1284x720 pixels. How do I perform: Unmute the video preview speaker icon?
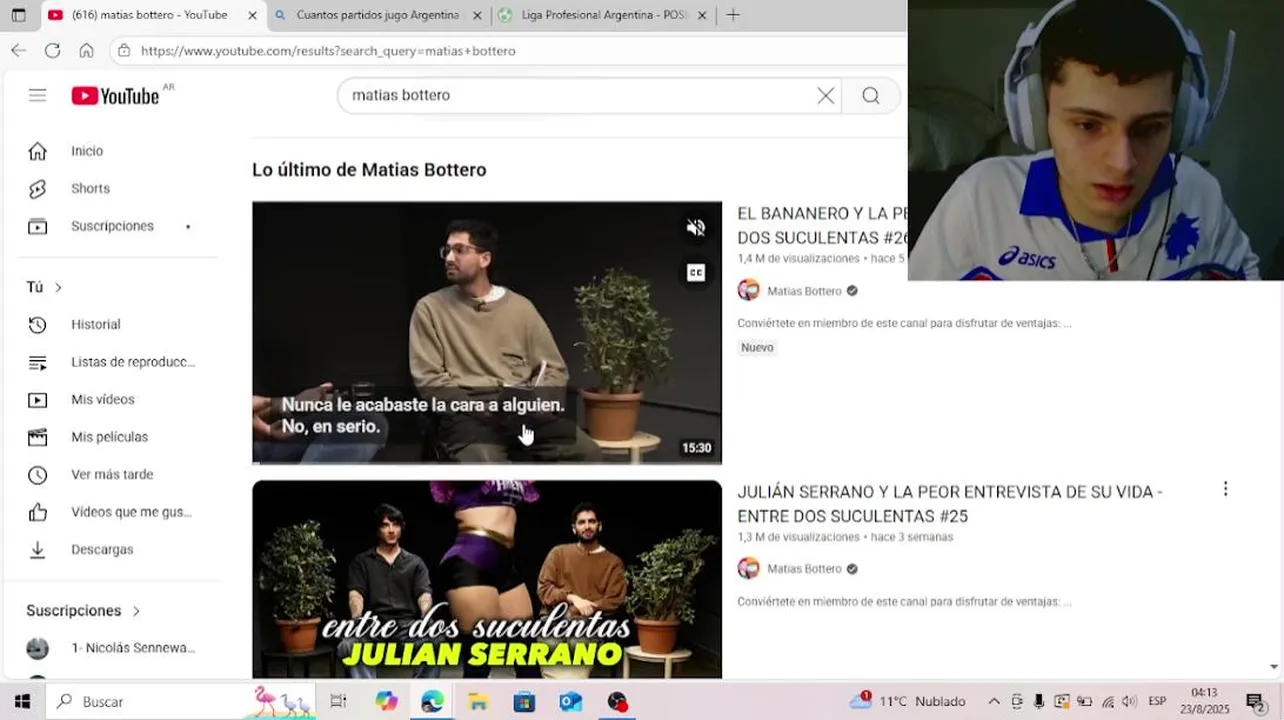[696, 228]
